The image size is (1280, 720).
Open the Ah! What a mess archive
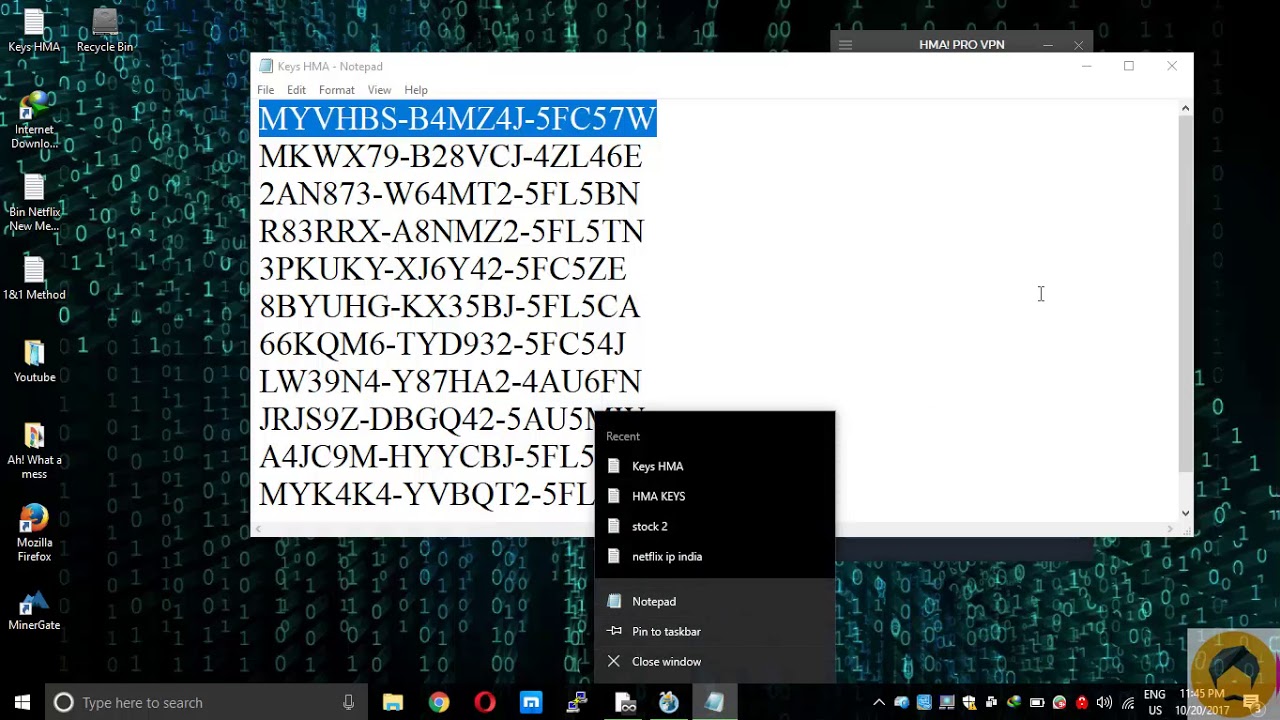(34, 451)
